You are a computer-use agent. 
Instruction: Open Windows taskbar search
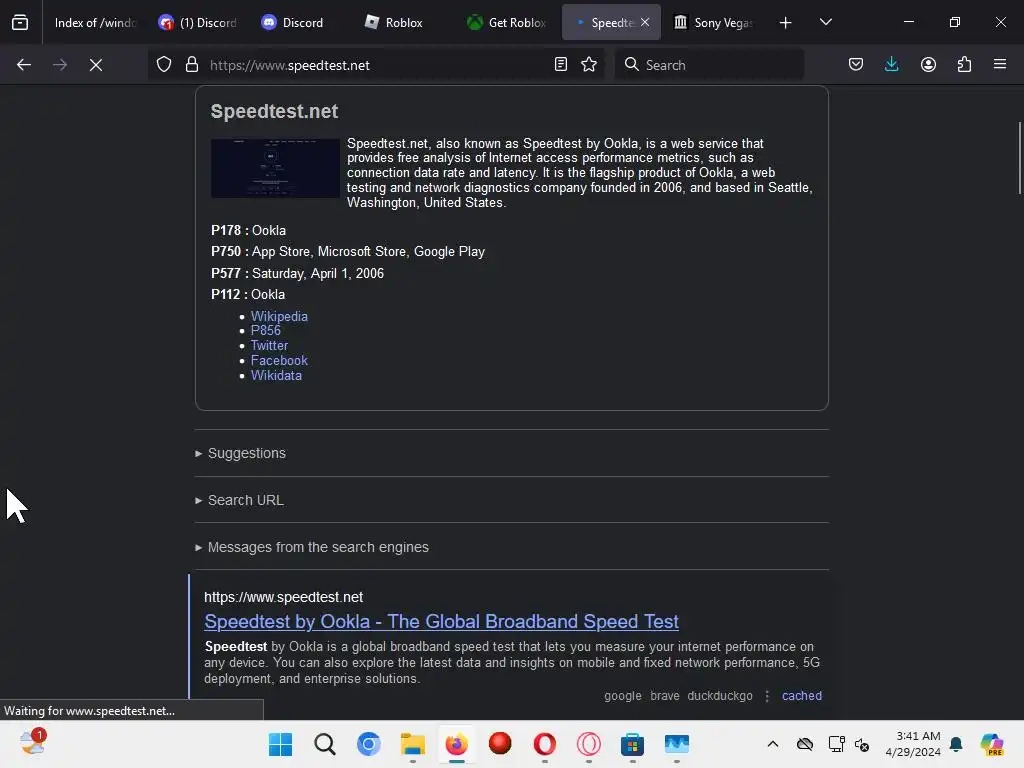click(325, 744)
